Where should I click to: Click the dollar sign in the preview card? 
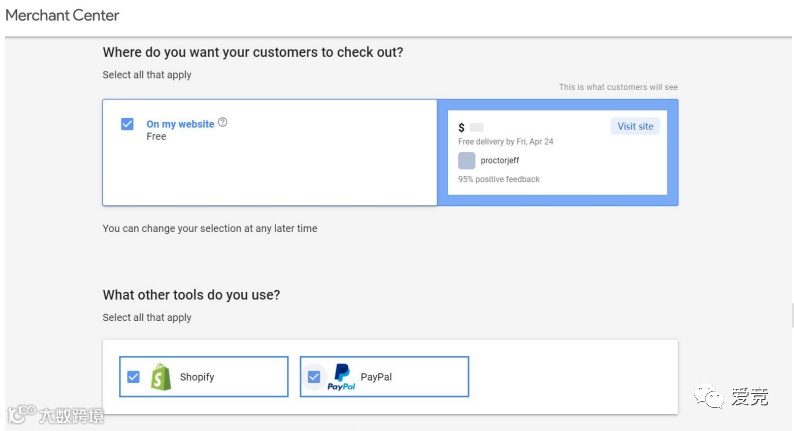coord(461,128)
